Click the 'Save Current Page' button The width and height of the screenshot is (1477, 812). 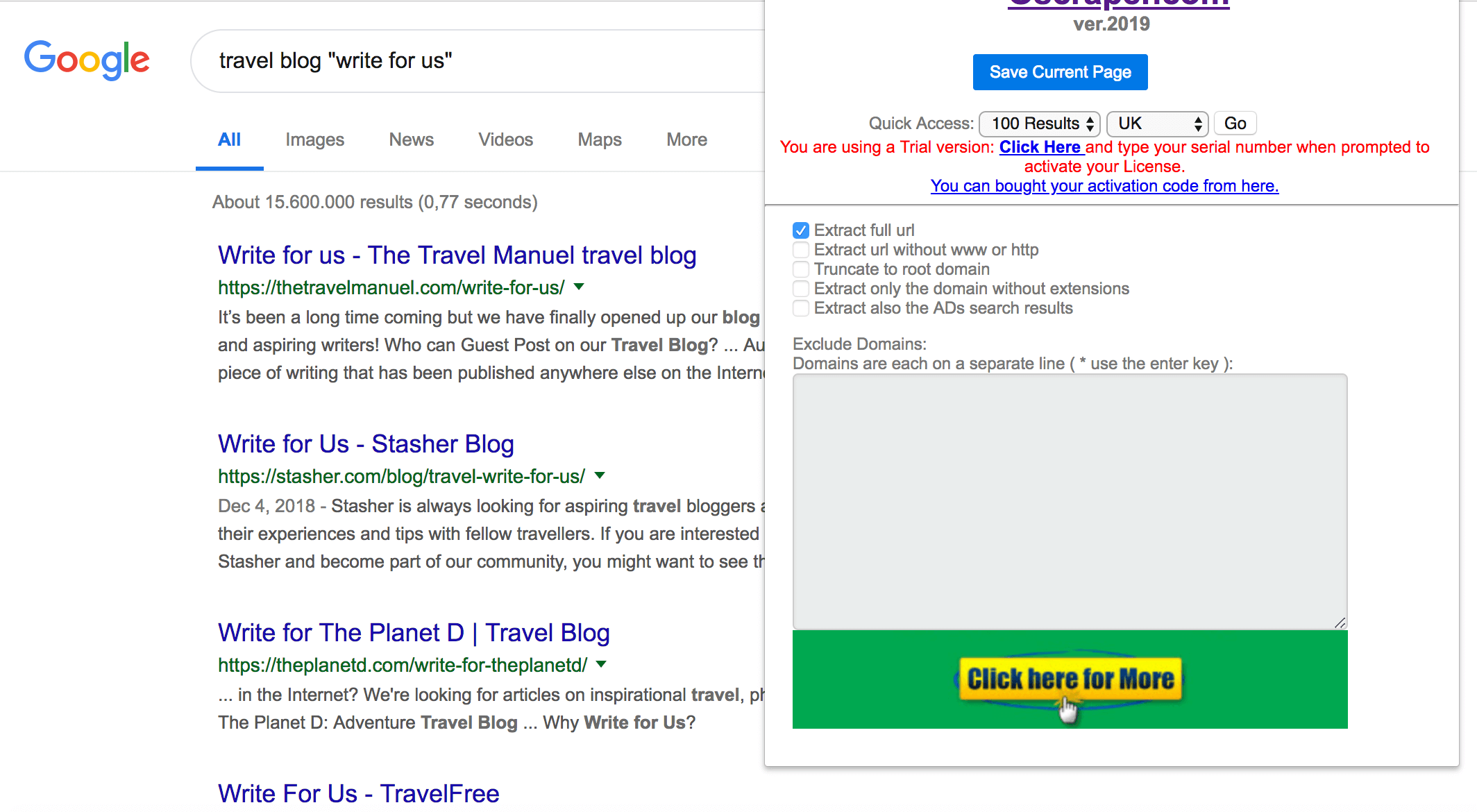(1061, 72)
